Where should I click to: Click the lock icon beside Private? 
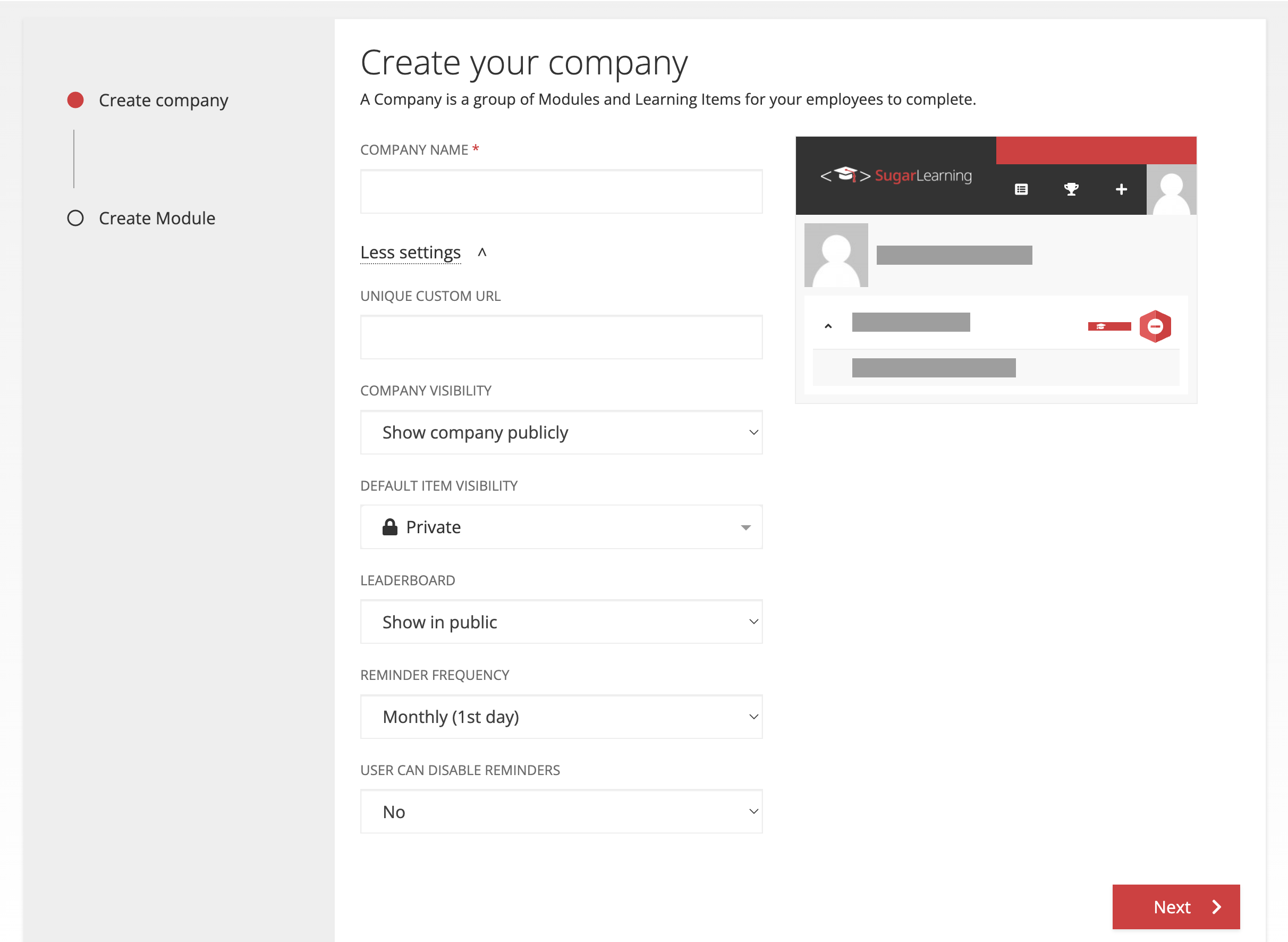(x=390, y=527)
